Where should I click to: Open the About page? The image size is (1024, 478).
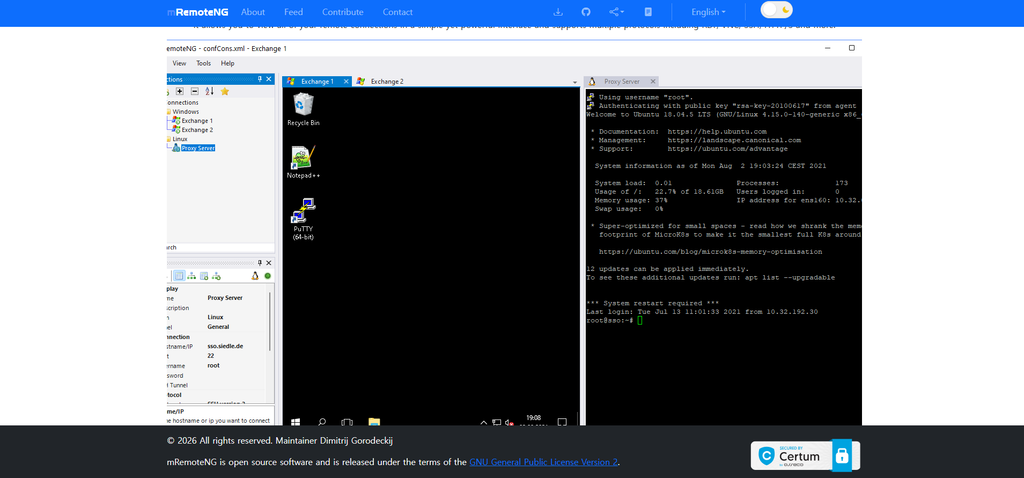click(253, 12)
